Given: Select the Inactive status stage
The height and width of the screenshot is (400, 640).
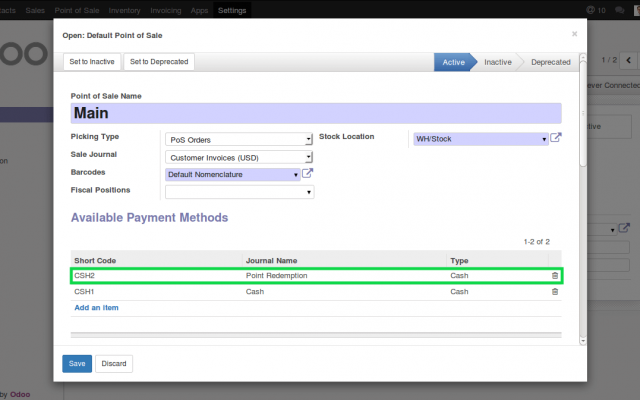Looking at the screenshot, I should coord(498,62).
